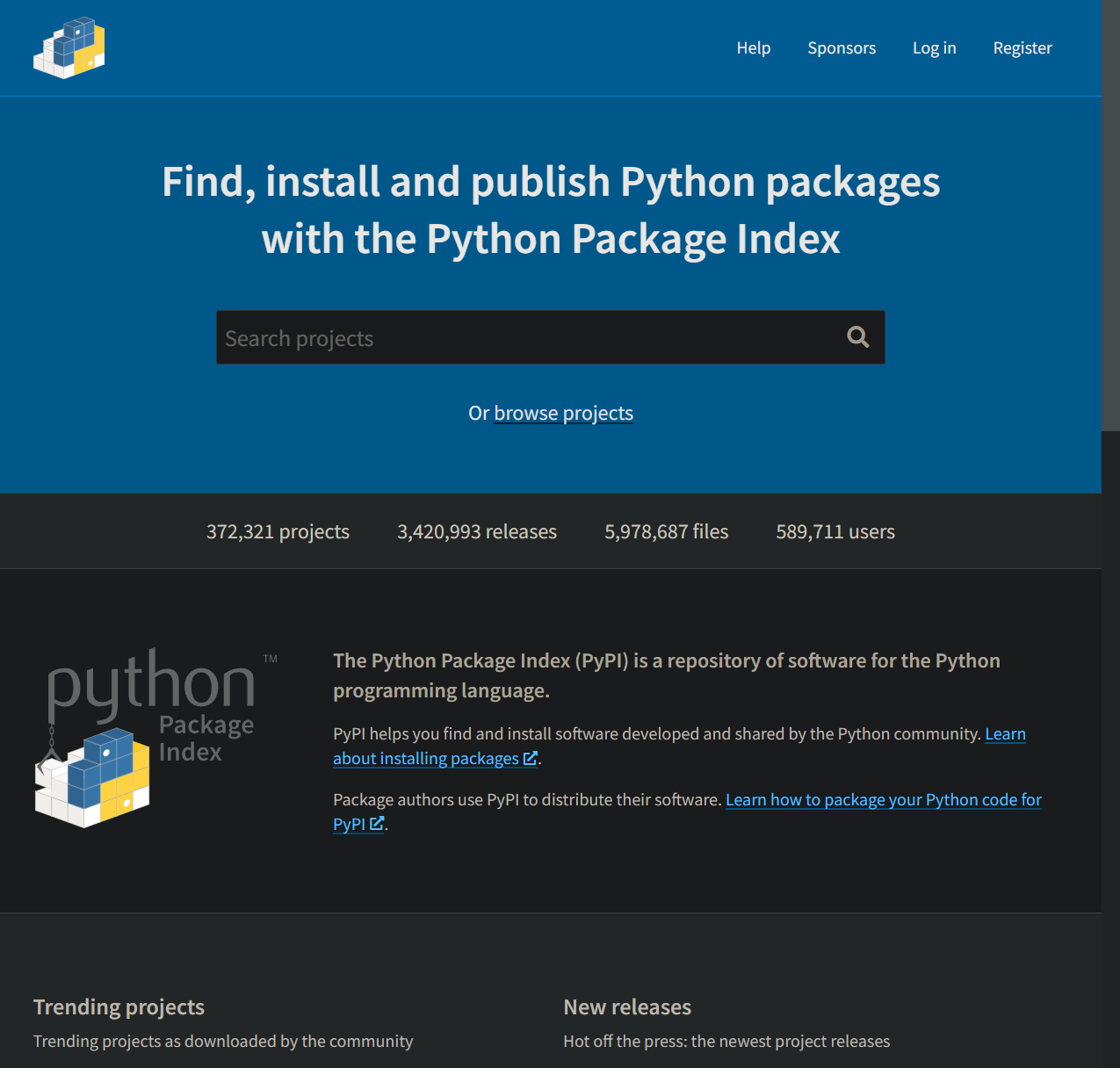Click the PyPI logo in the navigation bar

pyautogui.click(x=69, y=47)
